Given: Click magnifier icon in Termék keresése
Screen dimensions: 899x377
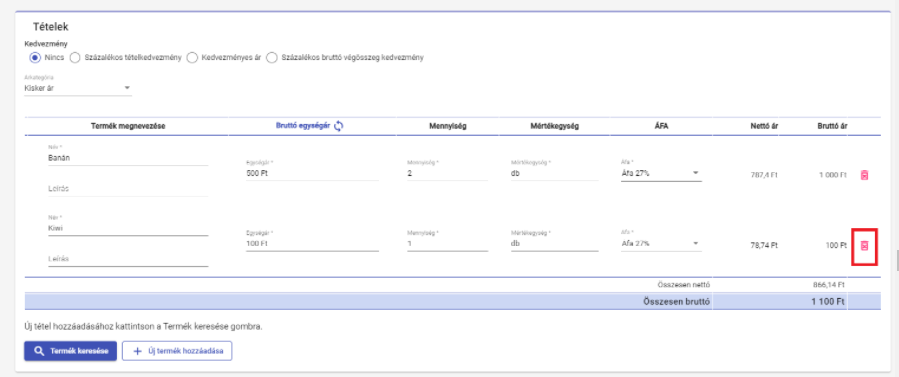Looking at the screenshot, I should pos(39,351).
